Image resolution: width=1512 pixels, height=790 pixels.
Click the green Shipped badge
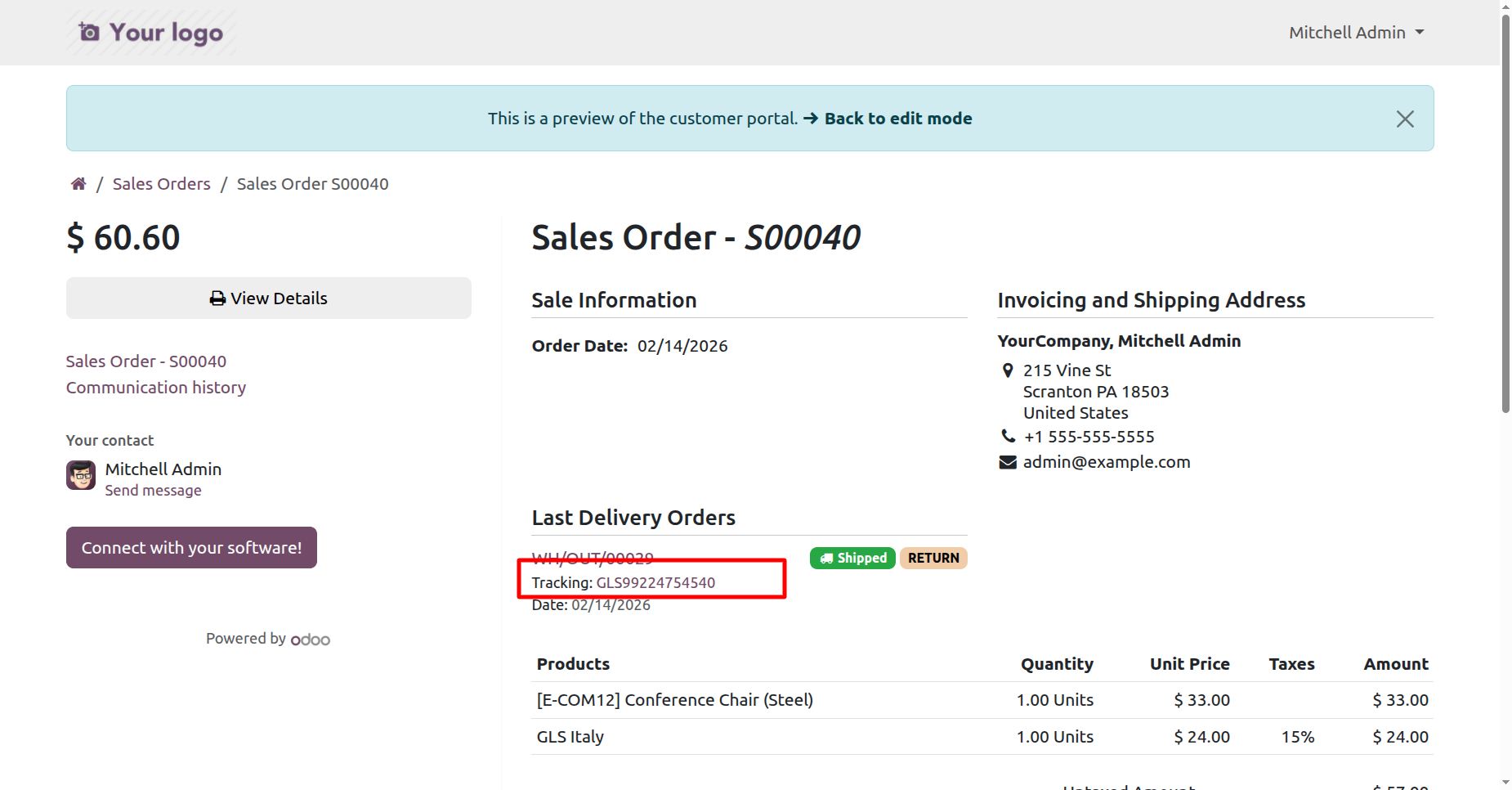852,558
